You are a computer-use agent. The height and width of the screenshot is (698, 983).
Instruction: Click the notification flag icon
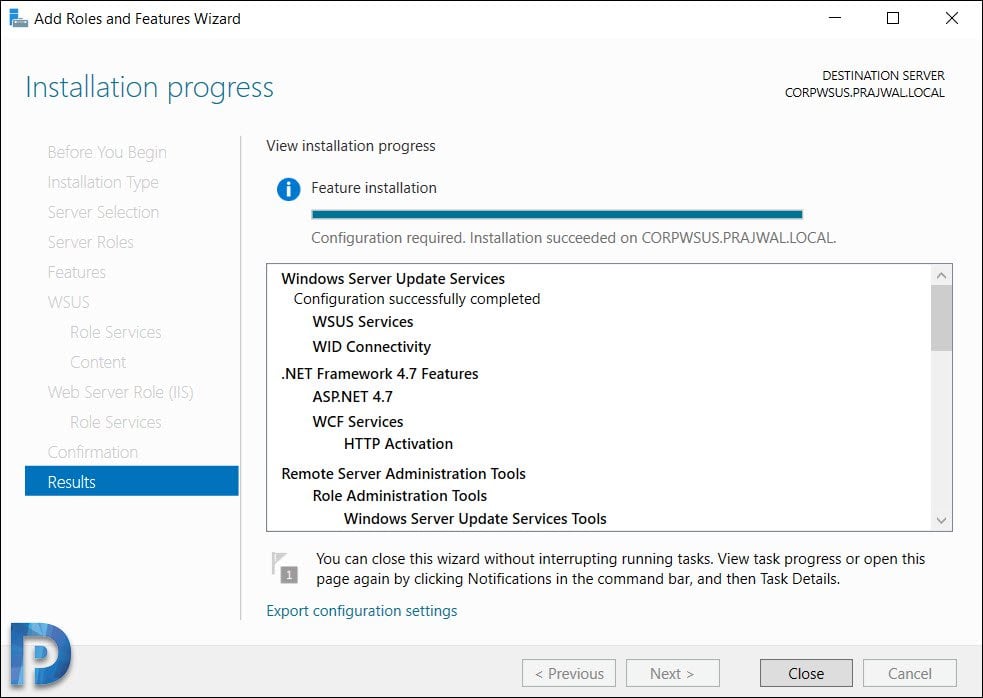284,568
